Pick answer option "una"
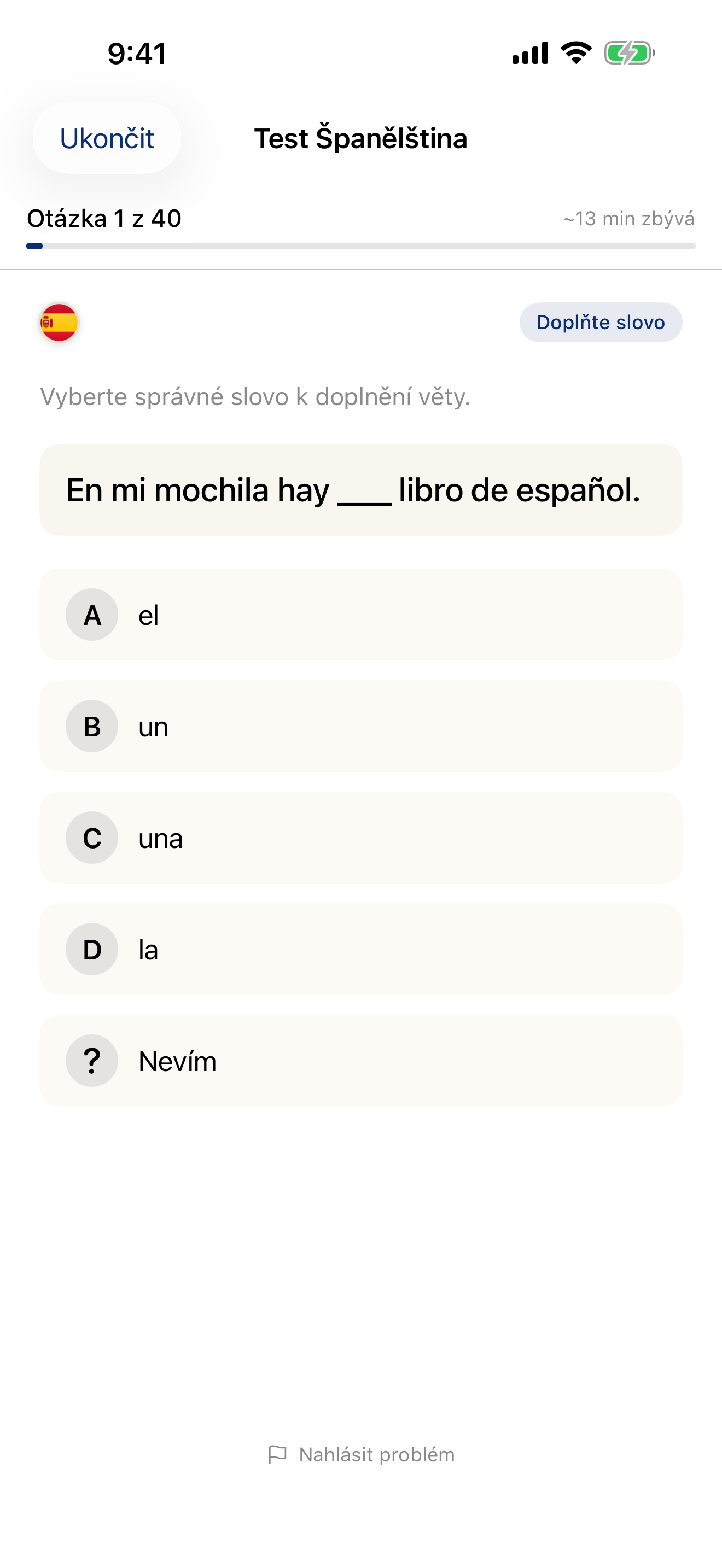 click(360, 838)
